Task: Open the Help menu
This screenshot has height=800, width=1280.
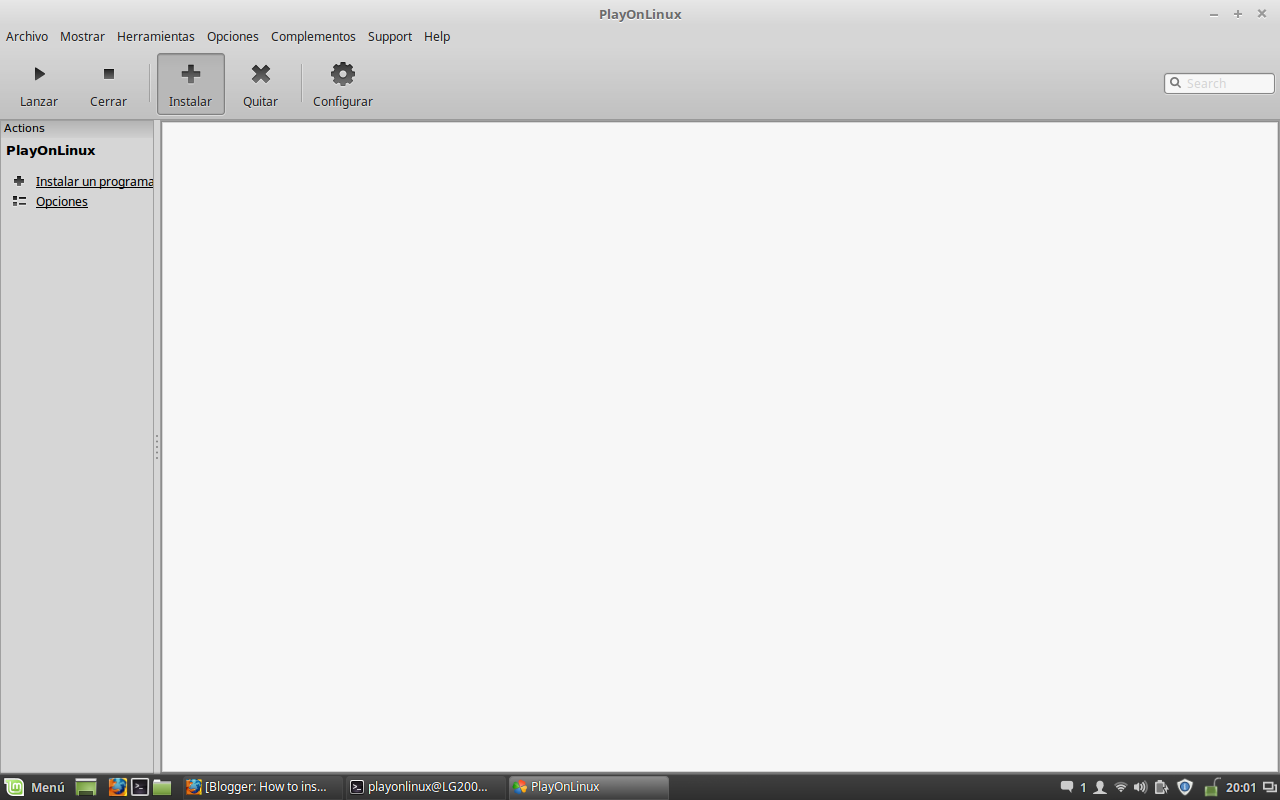Action: pos(437,36)
